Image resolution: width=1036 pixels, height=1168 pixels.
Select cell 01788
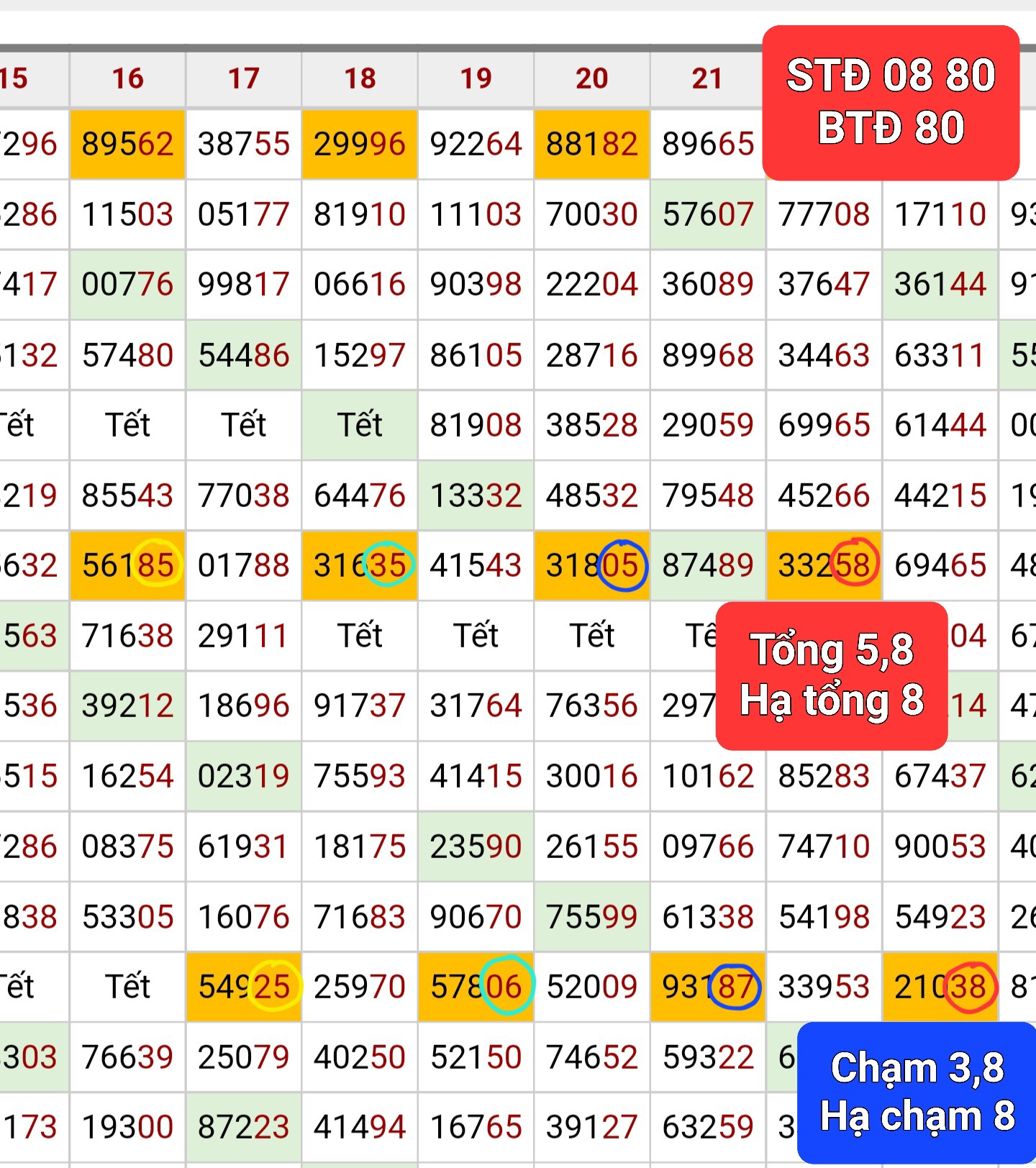[x=244, y=565]
